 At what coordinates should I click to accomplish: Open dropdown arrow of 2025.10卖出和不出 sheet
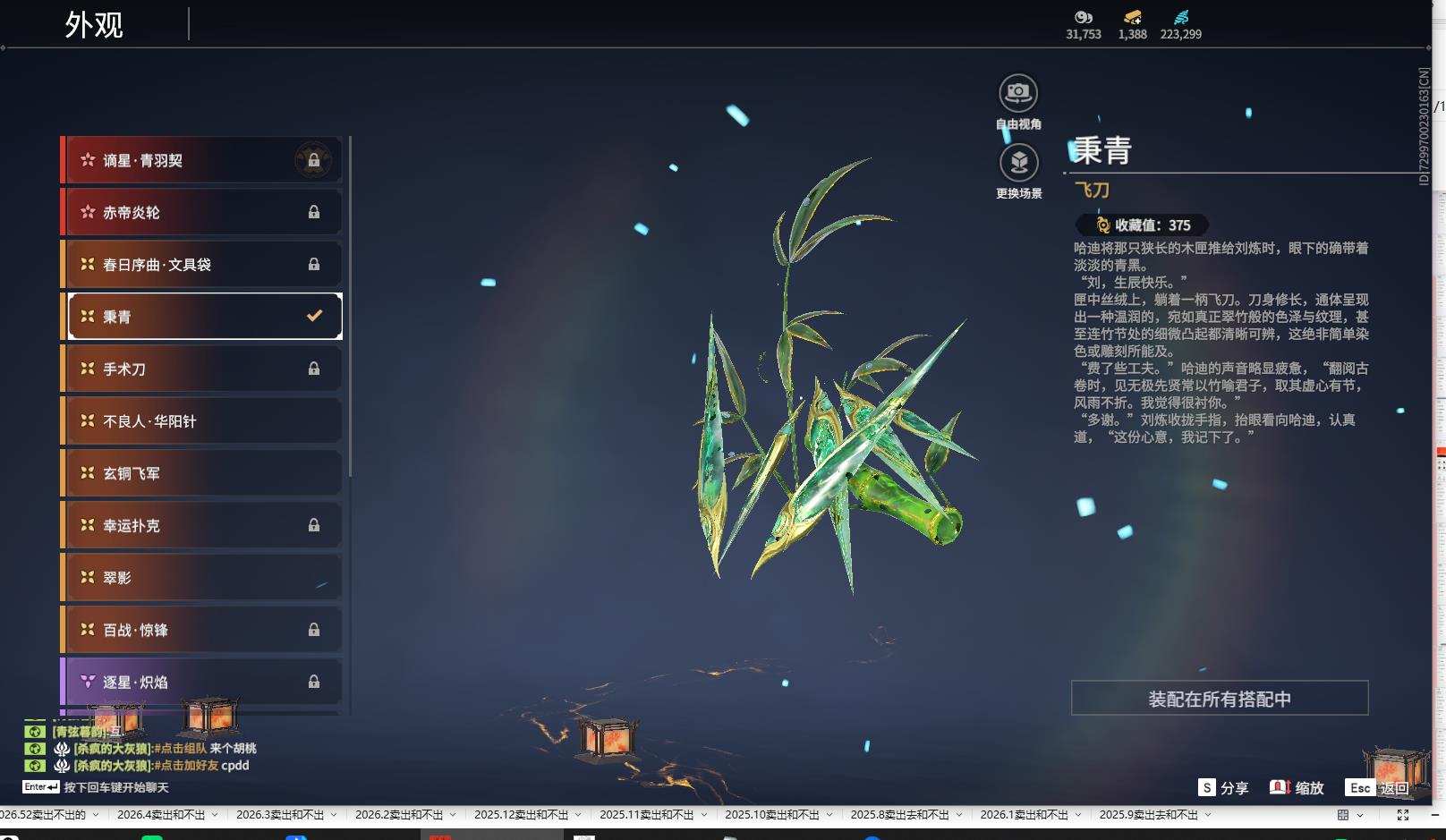pyautogui.click(x=829, y=815)
